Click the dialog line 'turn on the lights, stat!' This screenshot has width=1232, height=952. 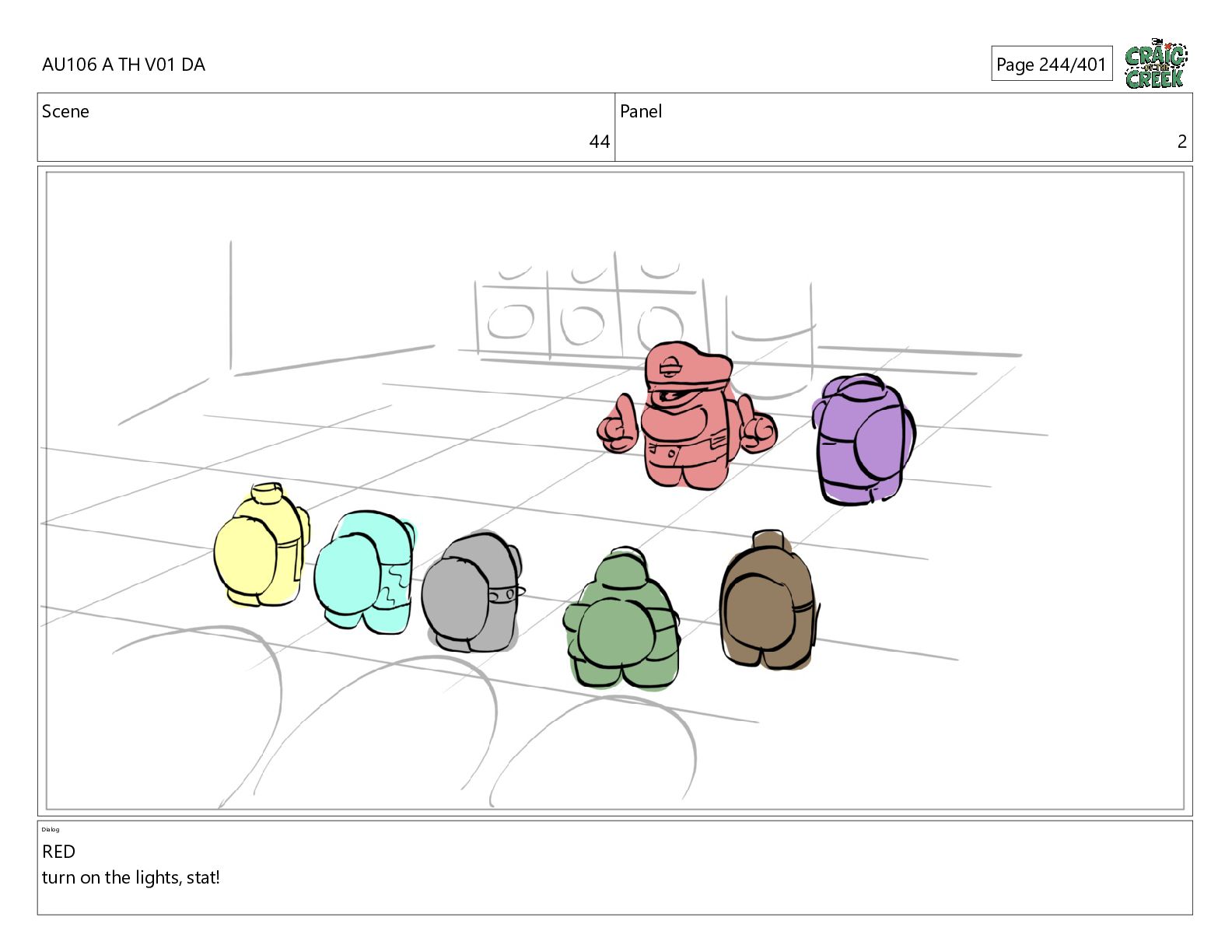pos(131,878)
